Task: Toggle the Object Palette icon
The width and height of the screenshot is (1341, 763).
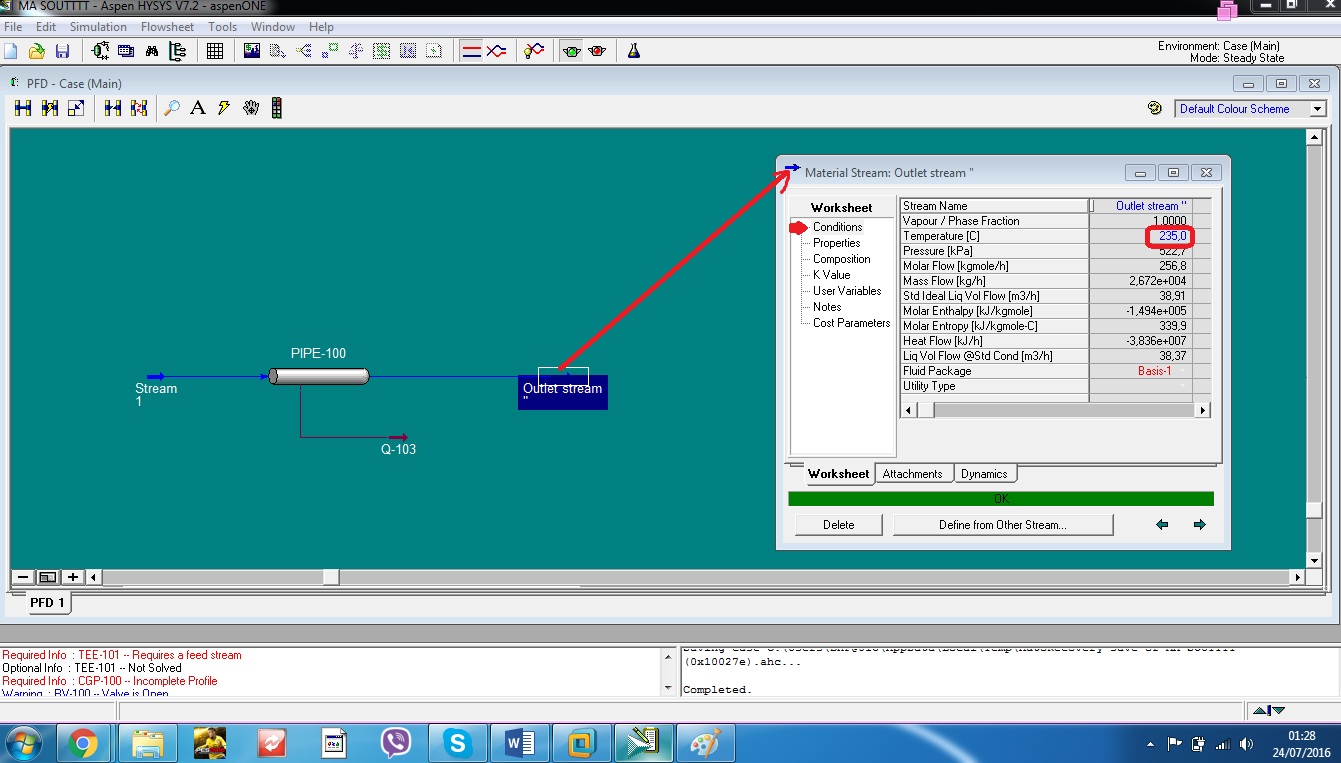Action: pyautogui.click(x=277, y=108)
